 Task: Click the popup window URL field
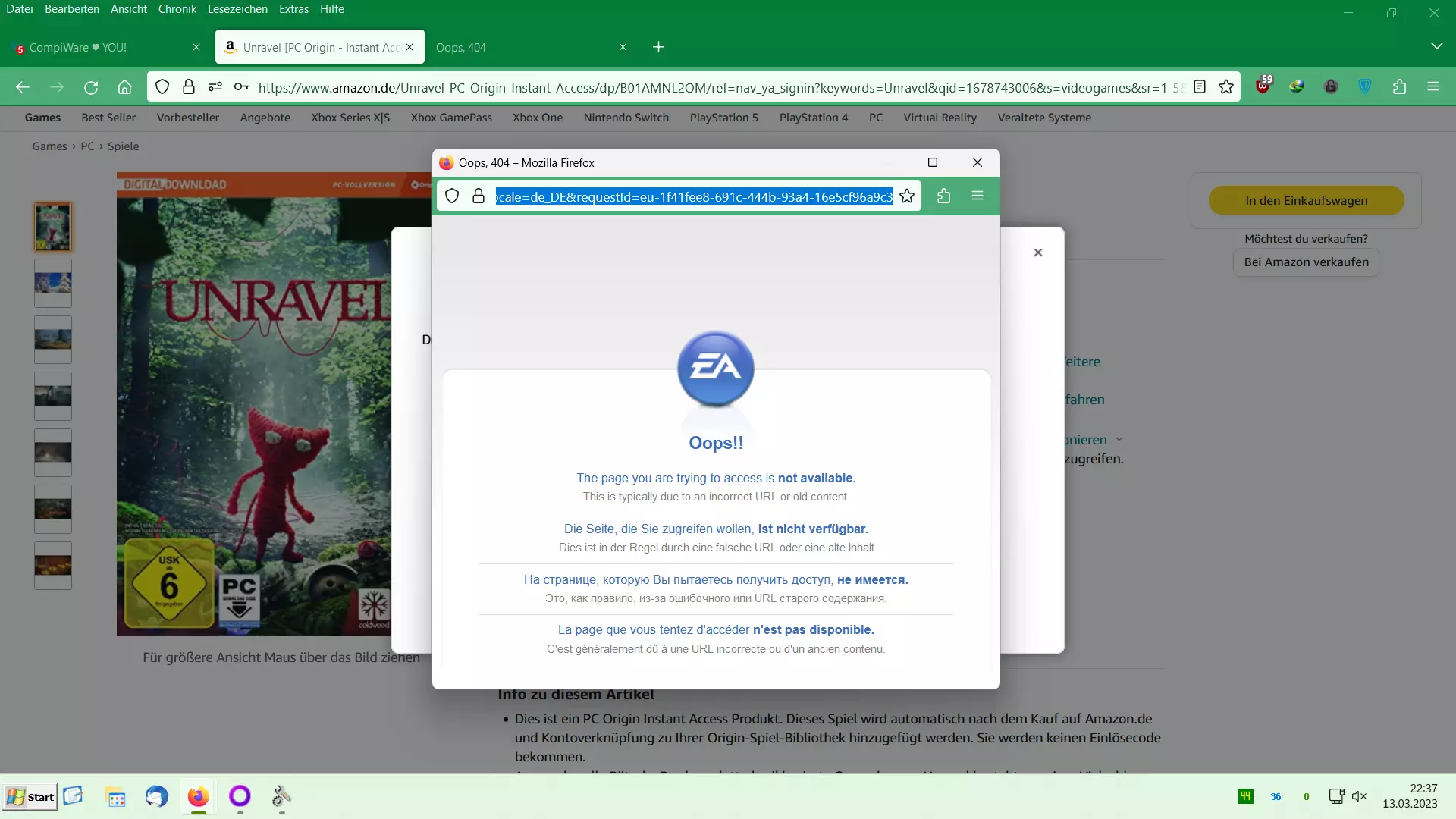pos(694,196)
